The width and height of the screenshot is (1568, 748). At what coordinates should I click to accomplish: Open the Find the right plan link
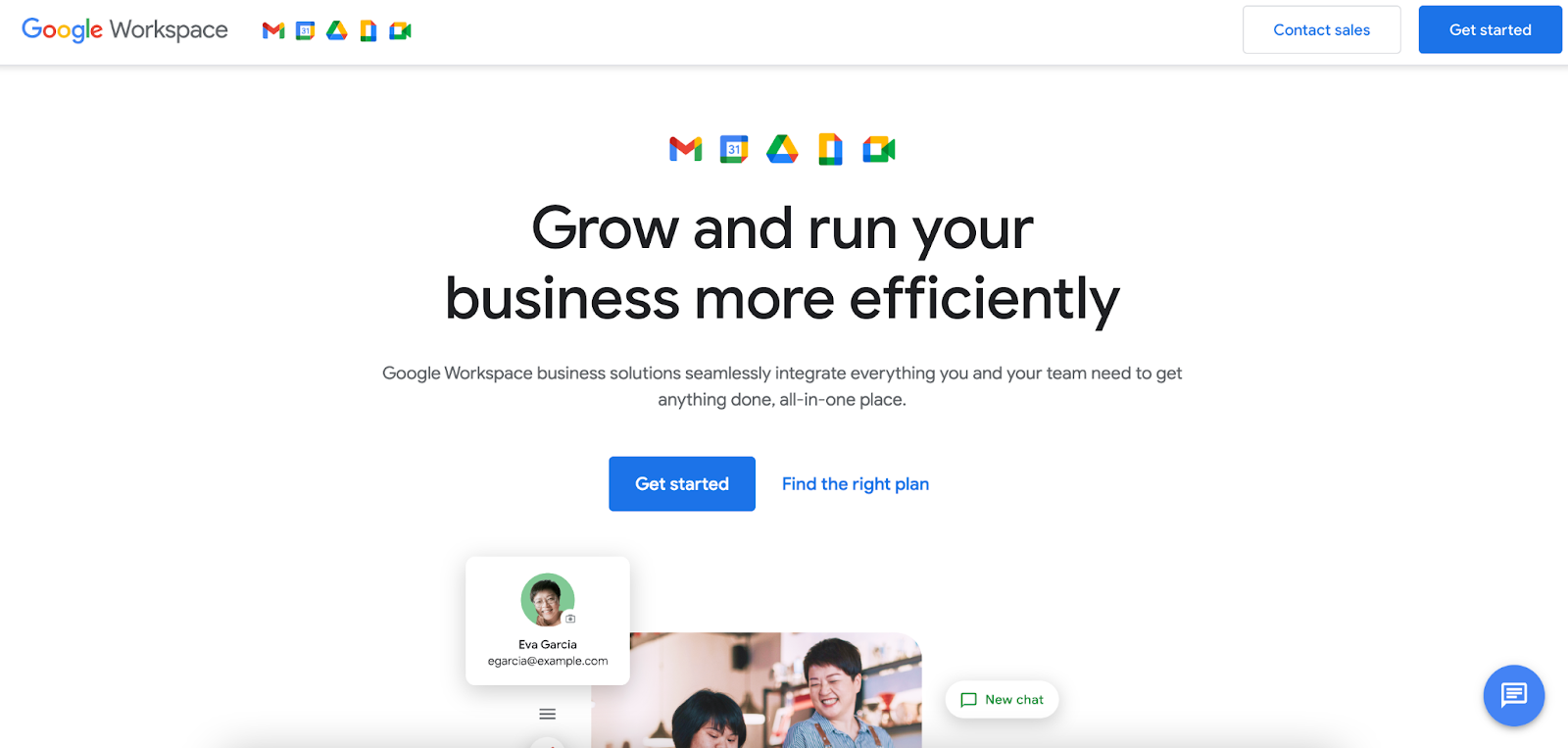coord(856,483)
